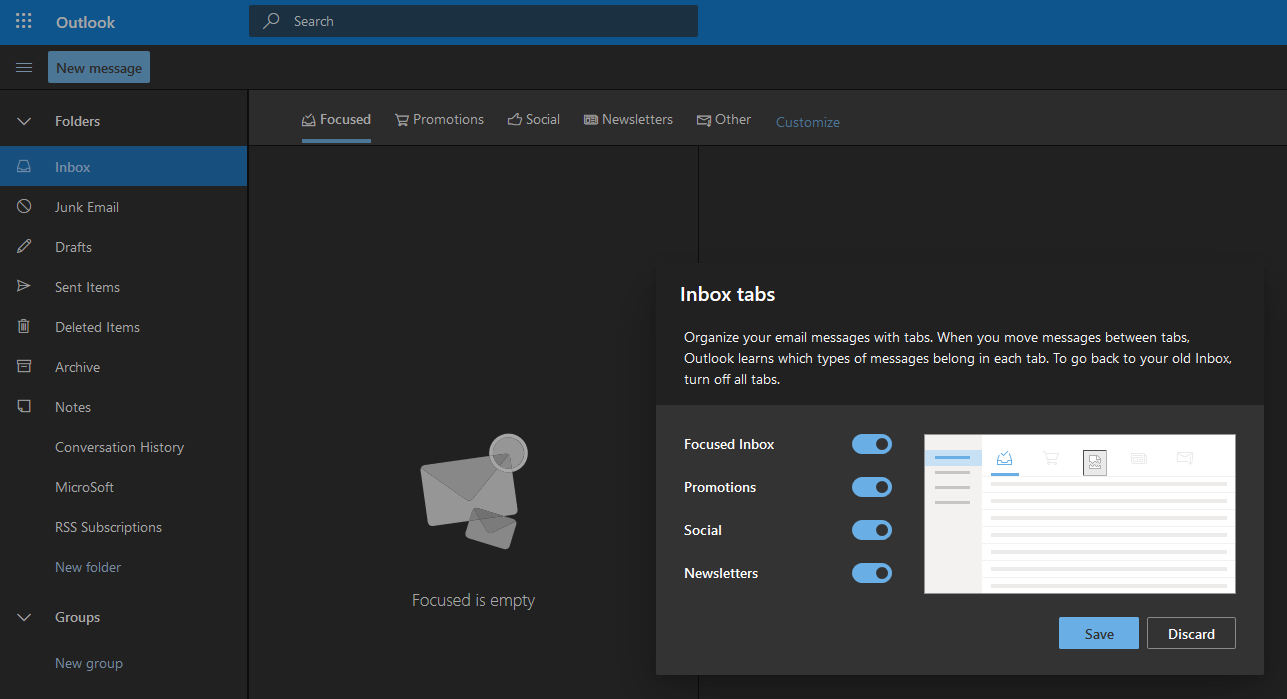Screen dimensions: 1287x699
Task: Switch to the Other tab
Action: coord(724,120)
